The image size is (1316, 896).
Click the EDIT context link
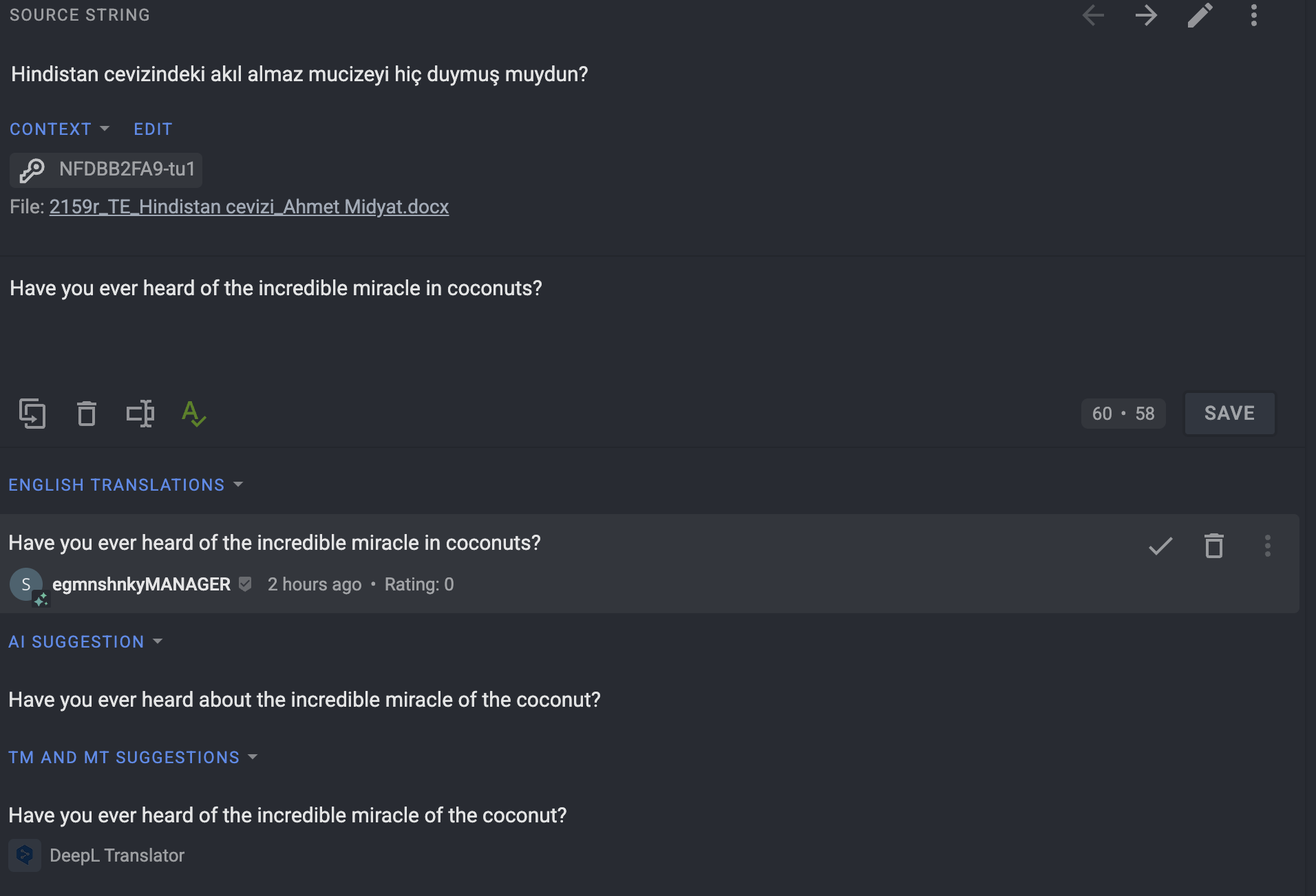153,129
